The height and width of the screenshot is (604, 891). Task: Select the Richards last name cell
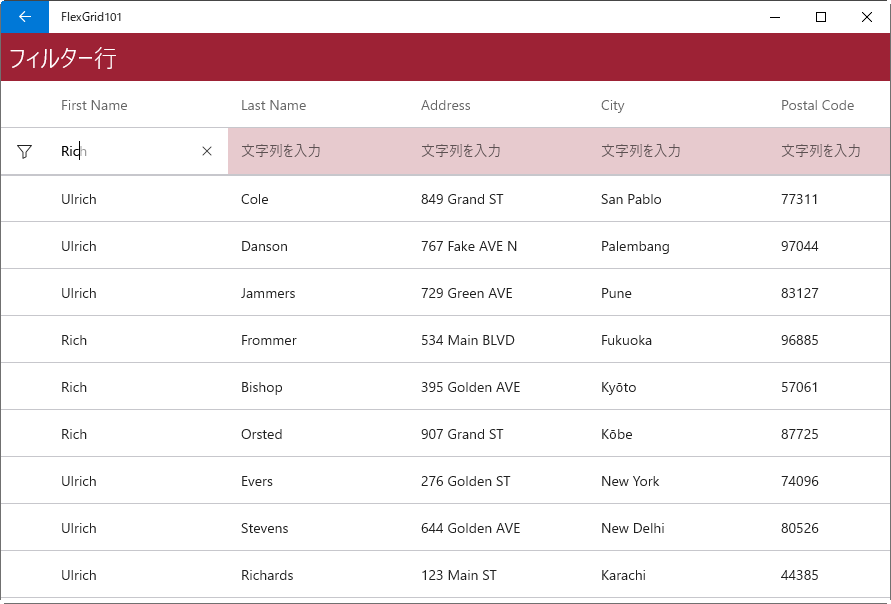(318, 575)
